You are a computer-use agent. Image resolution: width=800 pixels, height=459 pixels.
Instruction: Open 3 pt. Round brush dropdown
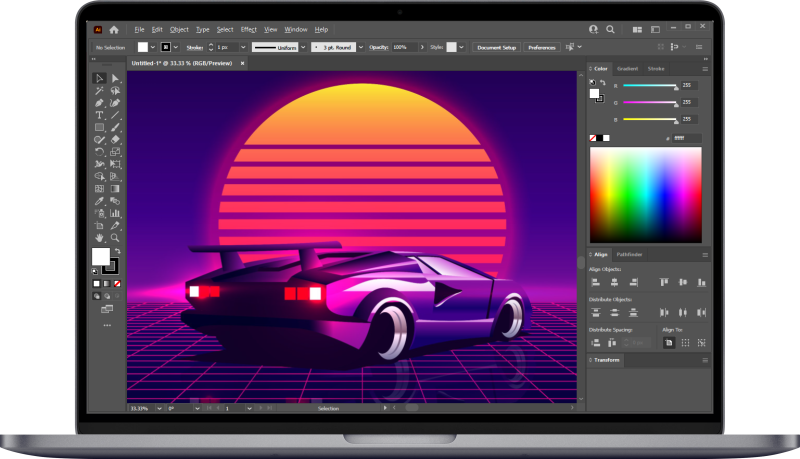pyautogui.click(x=361, y=47)
